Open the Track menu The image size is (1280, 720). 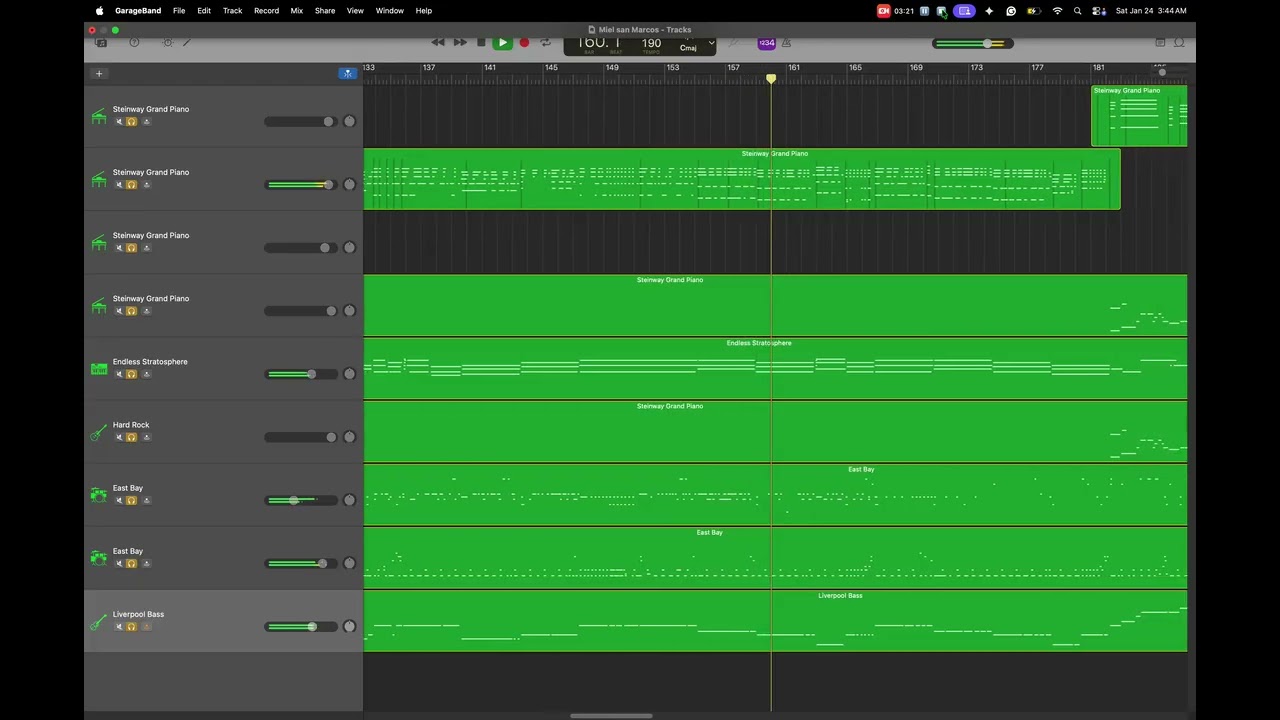click(233, 11)
